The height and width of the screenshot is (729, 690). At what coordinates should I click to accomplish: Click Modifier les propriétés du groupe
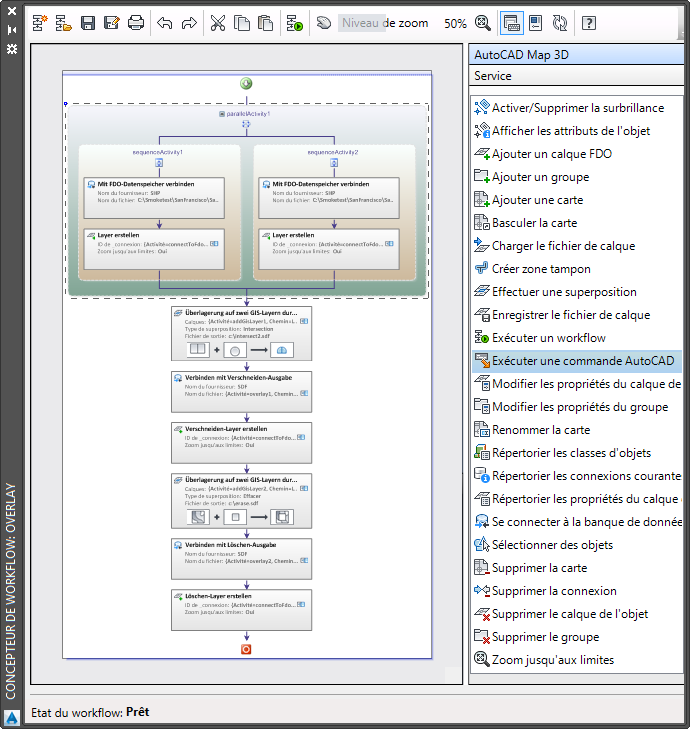[x=577, y=407]
